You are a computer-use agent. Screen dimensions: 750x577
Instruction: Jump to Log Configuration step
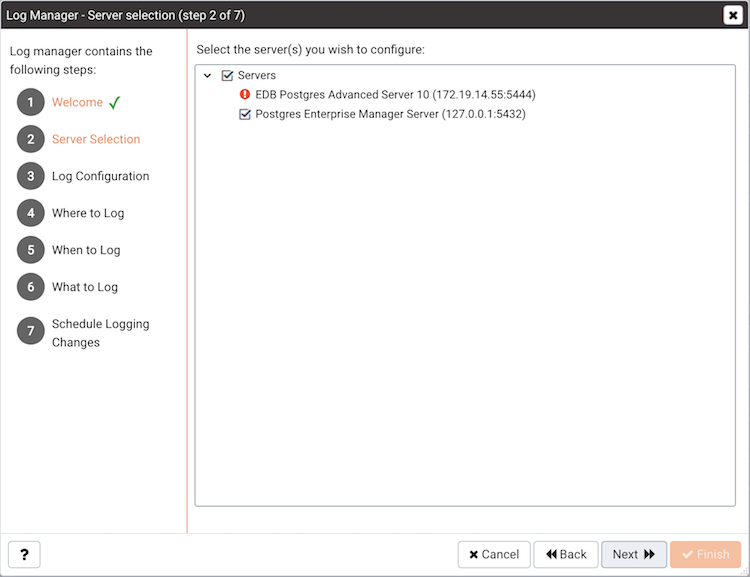pos(100,176)
